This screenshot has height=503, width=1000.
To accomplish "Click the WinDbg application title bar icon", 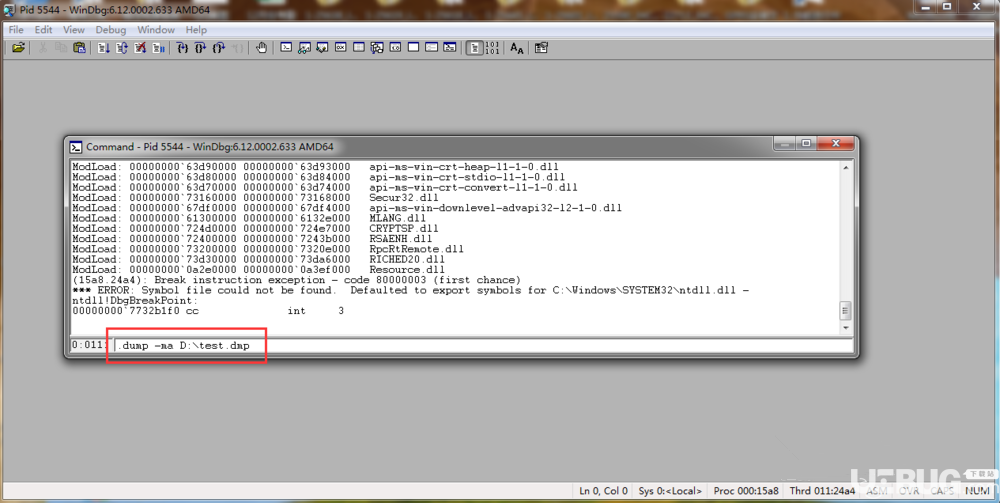I will click(9, 10).
